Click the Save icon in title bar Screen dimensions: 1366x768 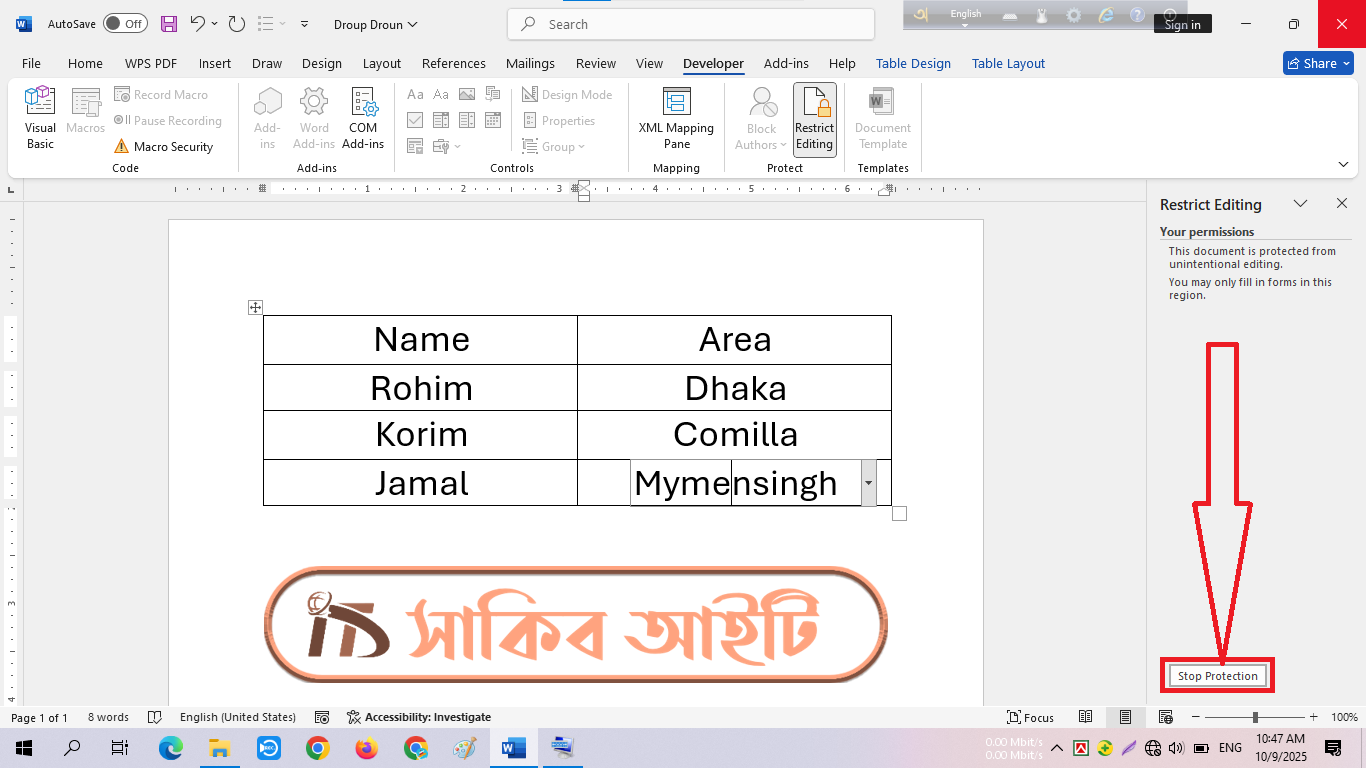[x=169, y=24]
